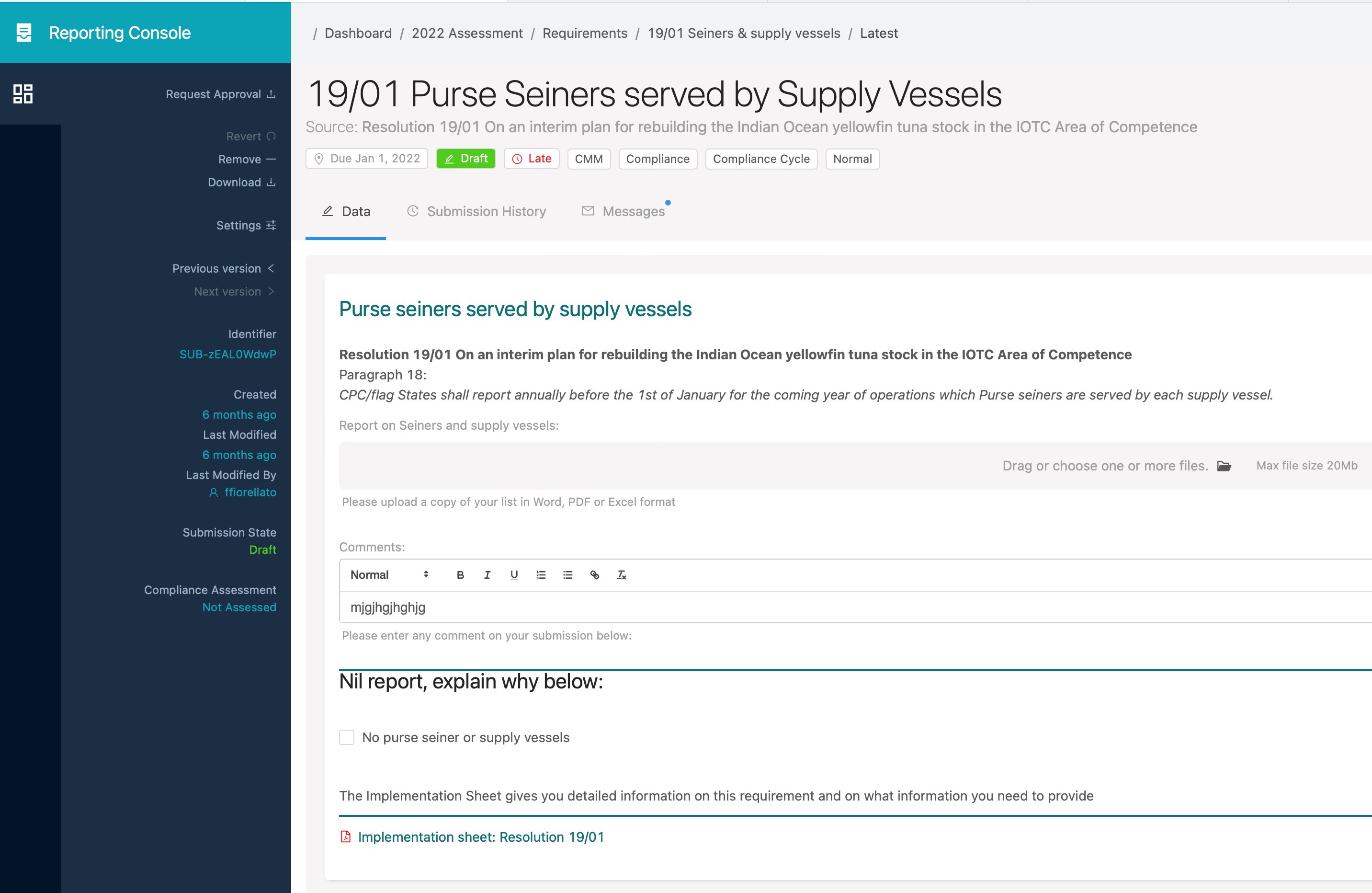Insert a link in Comments editor
The image size is (1372, 893).
[x=594, y=574]
